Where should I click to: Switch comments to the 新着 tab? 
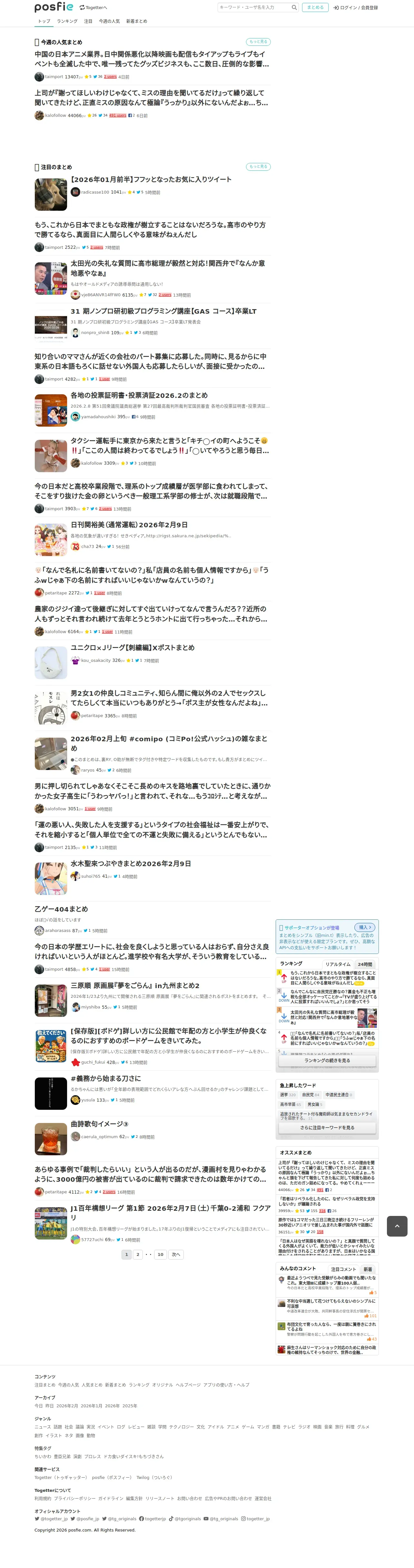(x=368, y=1269)
